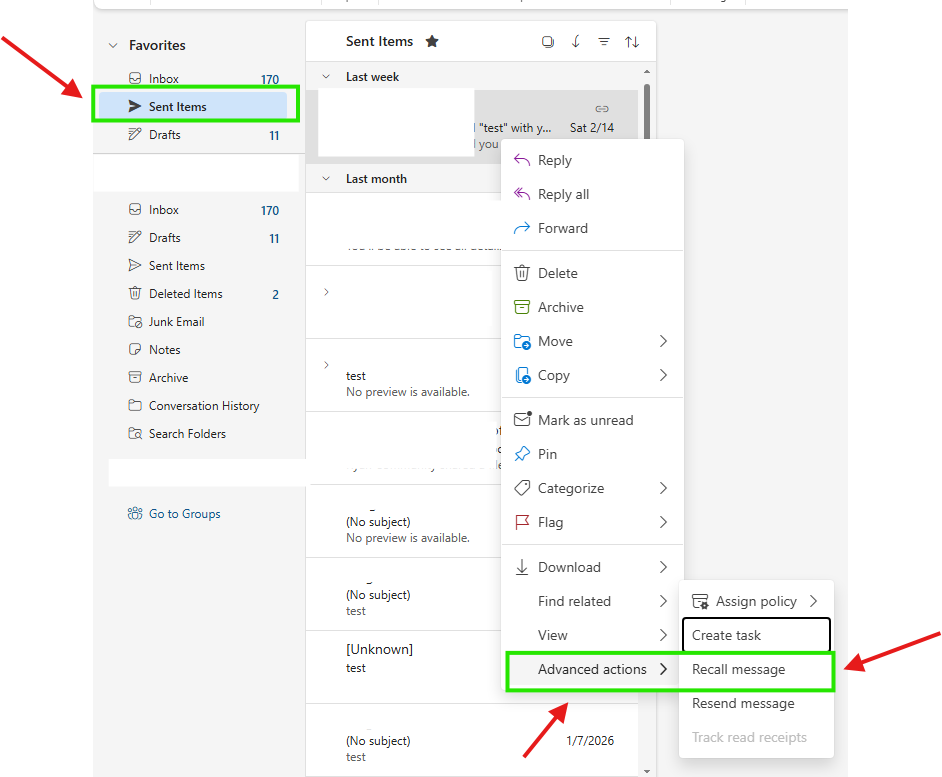The height and width of the screenshot is (777, 942).
Task: Select Advanced actions menu item
Action: 592,669
